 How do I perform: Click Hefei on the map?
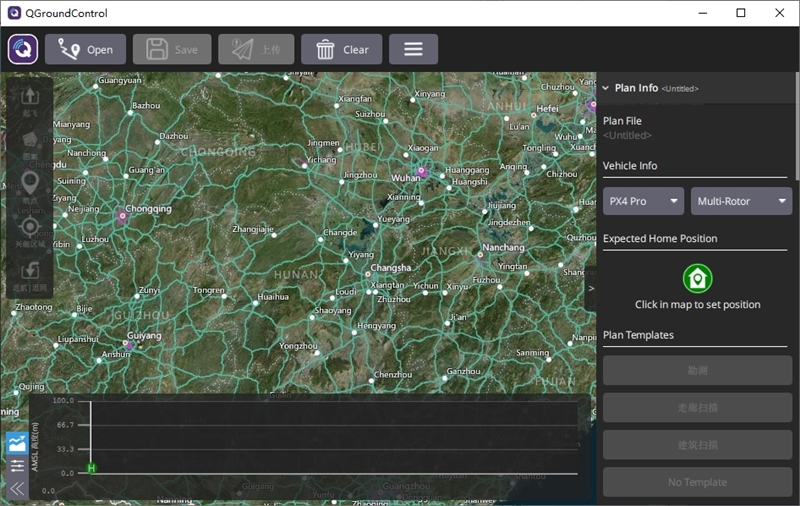tap(547, 109)
